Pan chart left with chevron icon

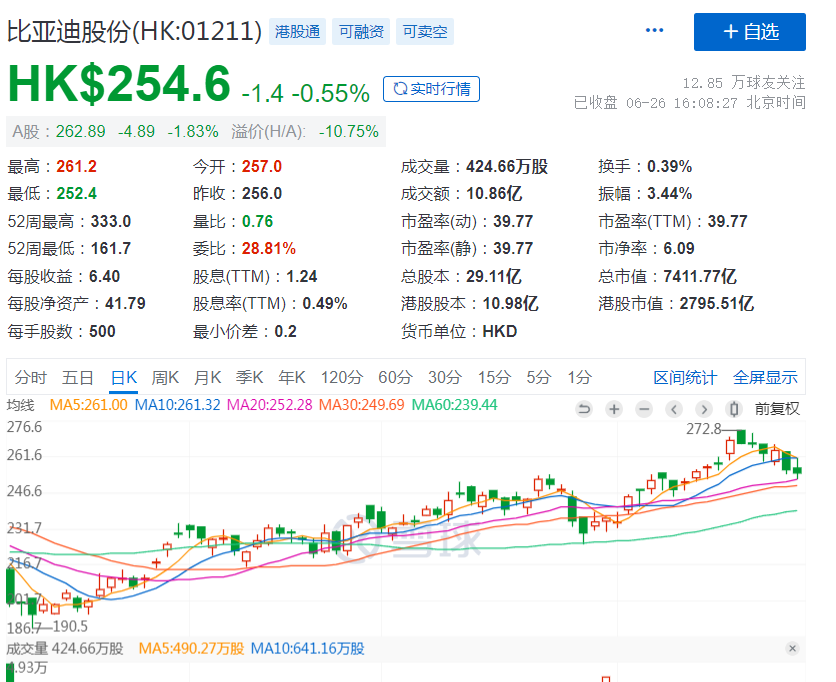pos(674,409)
